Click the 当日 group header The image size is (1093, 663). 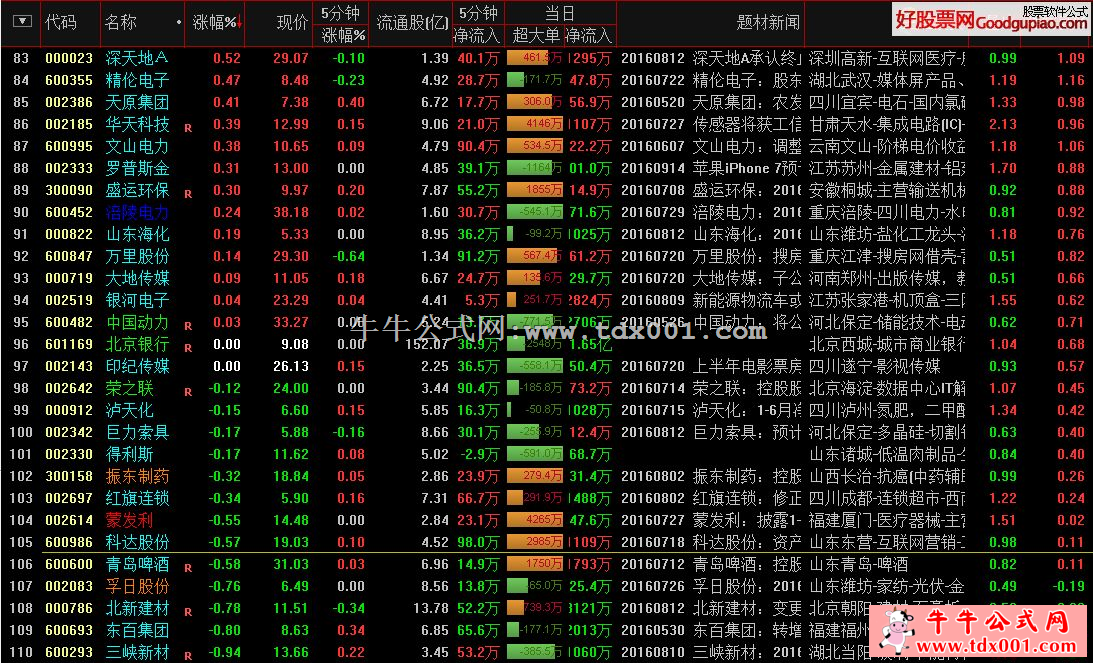(560, 13)
